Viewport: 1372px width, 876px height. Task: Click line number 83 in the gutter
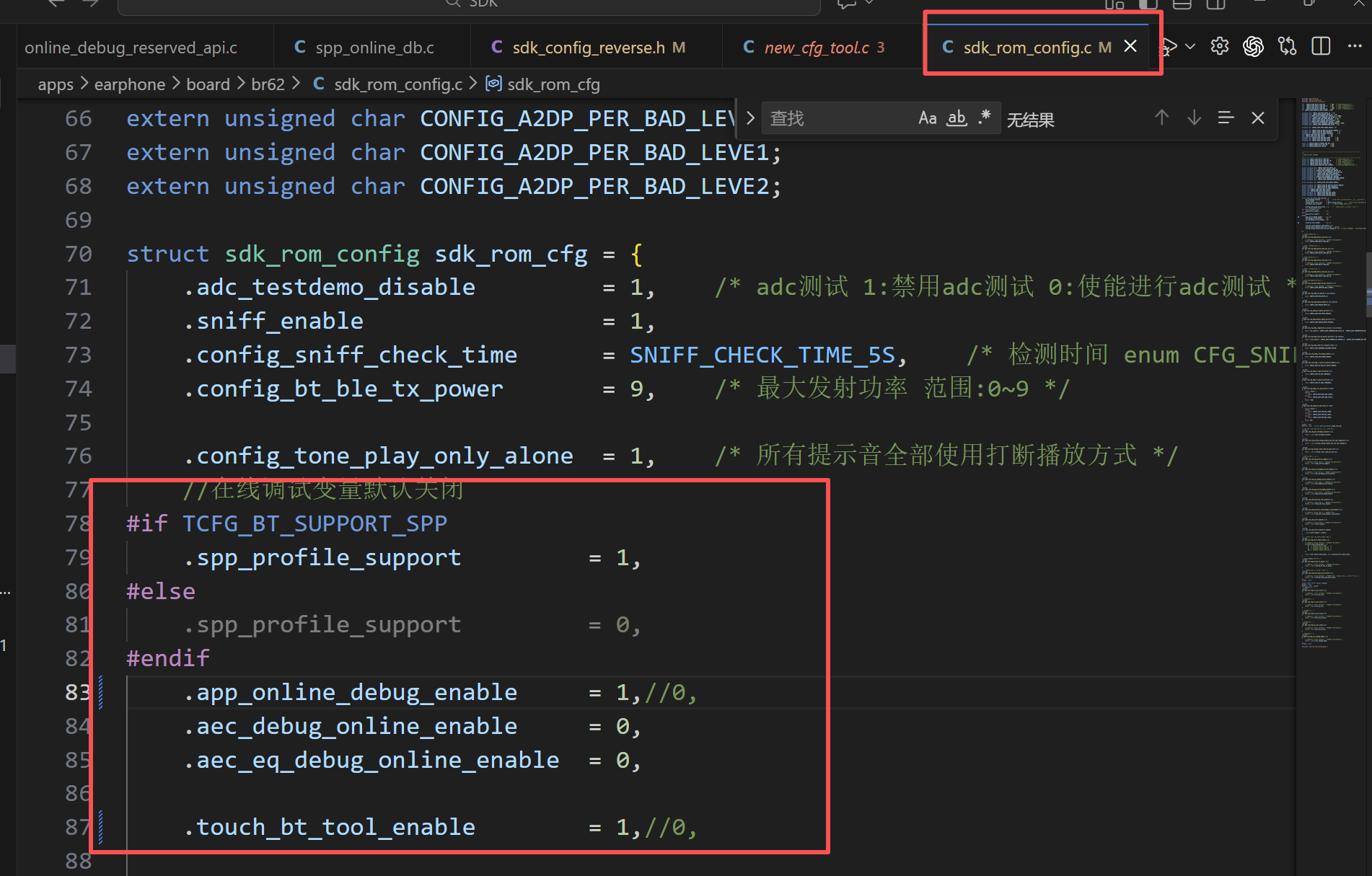78,692
